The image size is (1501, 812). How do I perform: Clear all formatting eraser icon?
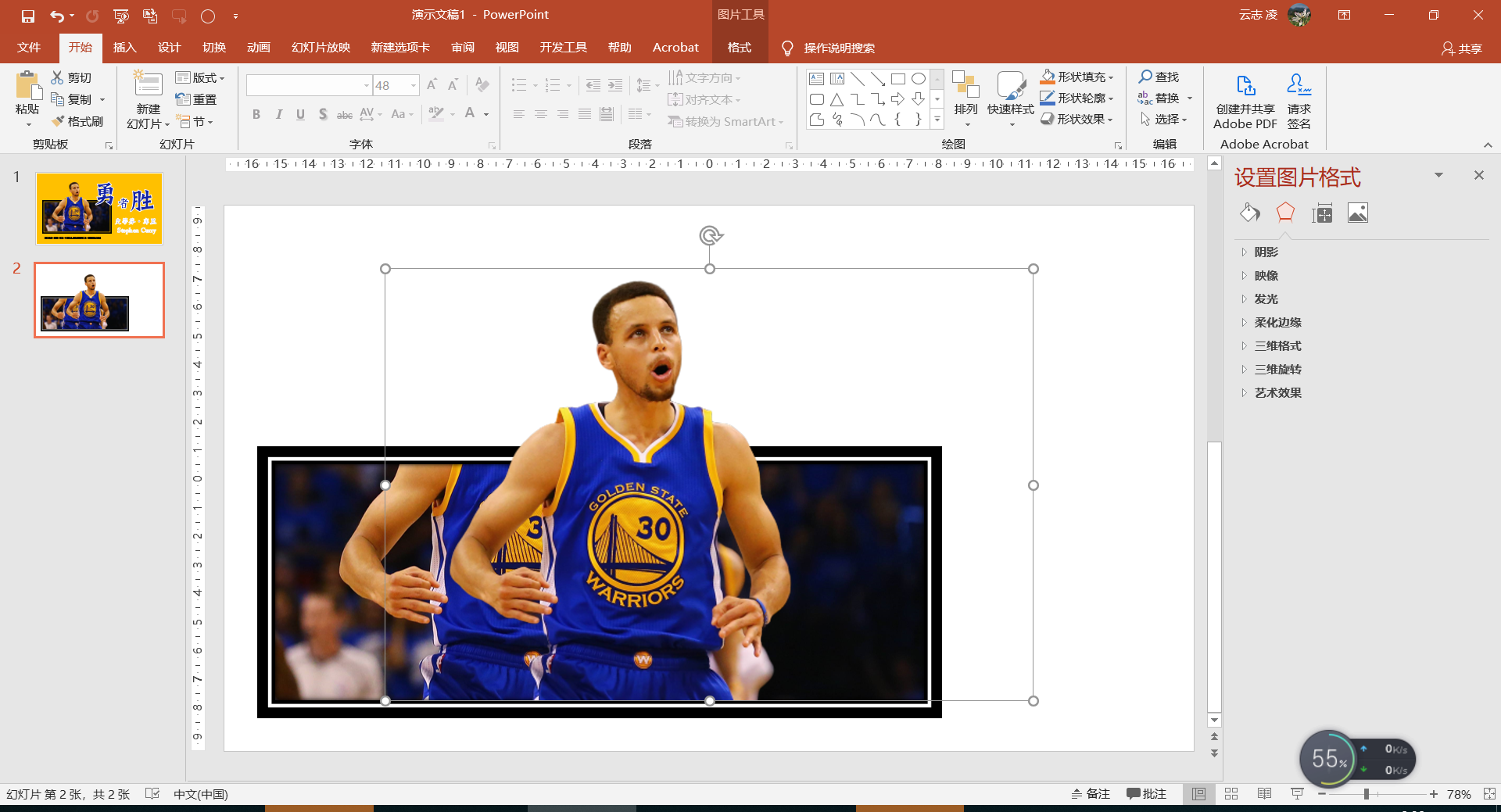482,84
